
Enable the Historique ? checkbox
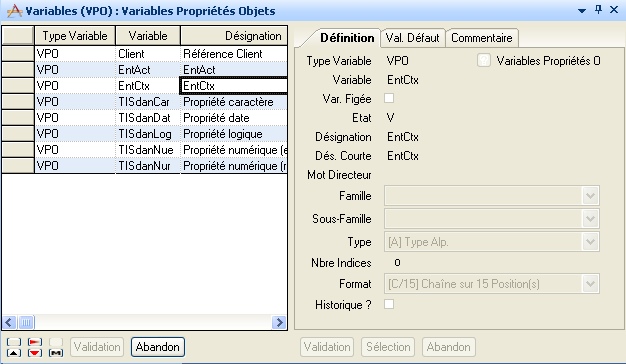(389, 304)
